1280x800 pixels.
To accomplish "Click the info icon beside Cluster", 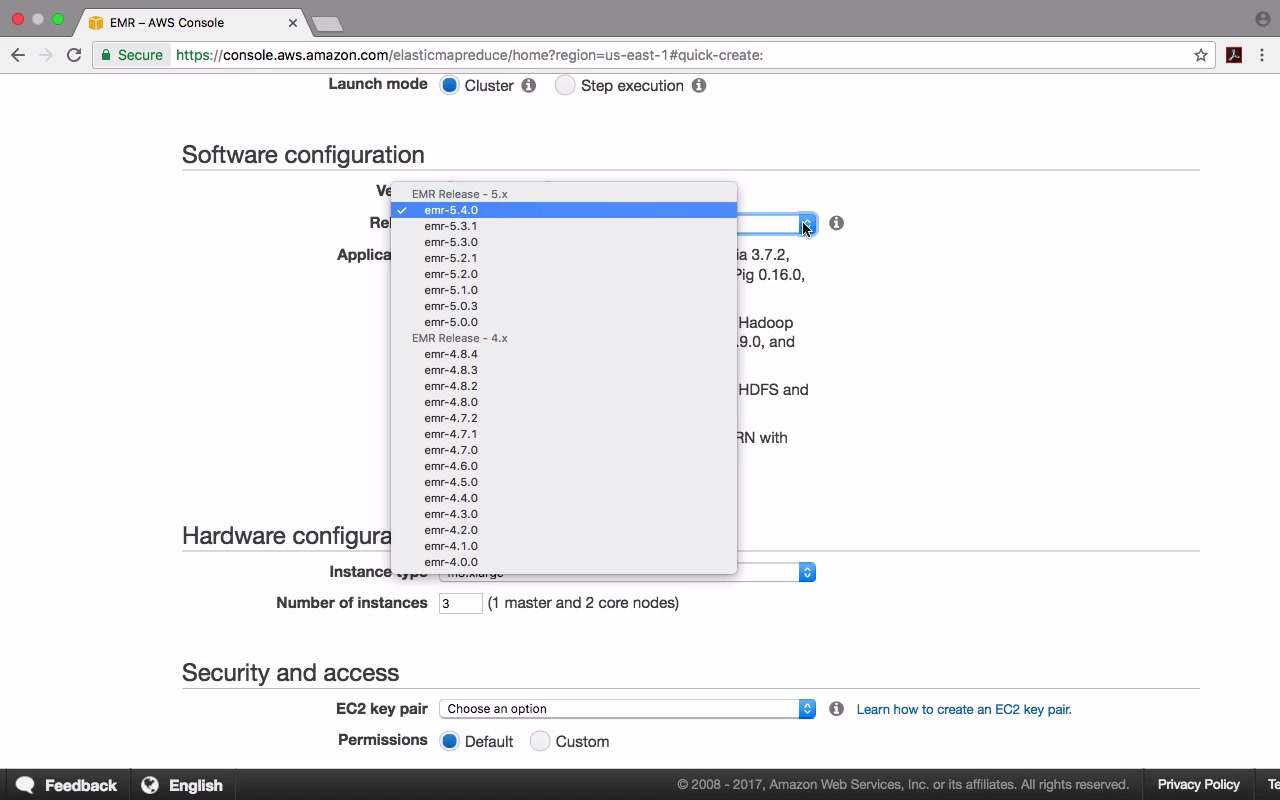I will coord(528,85).
